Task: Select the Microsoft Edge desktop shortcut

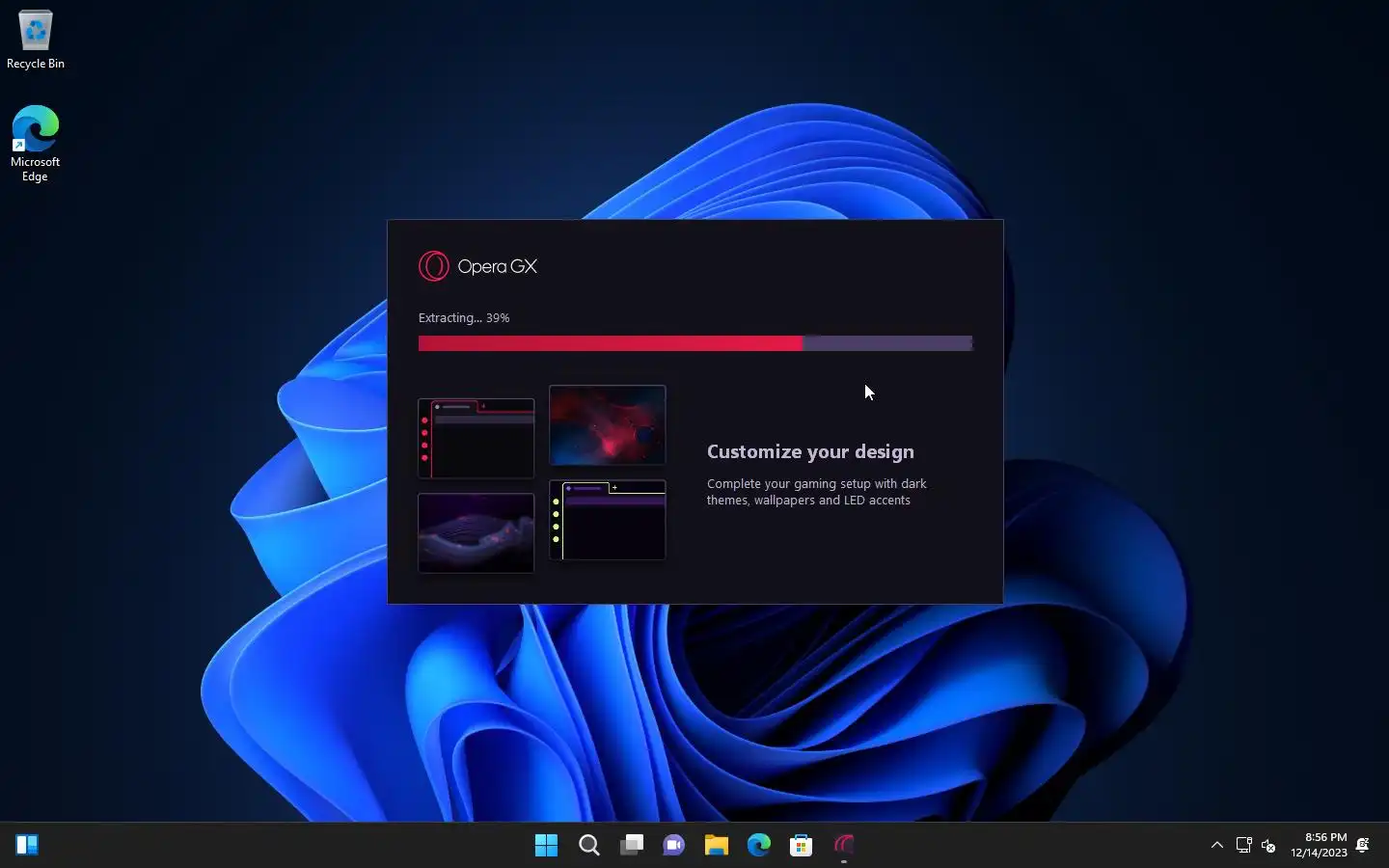Action: click(x=35, y=143)
